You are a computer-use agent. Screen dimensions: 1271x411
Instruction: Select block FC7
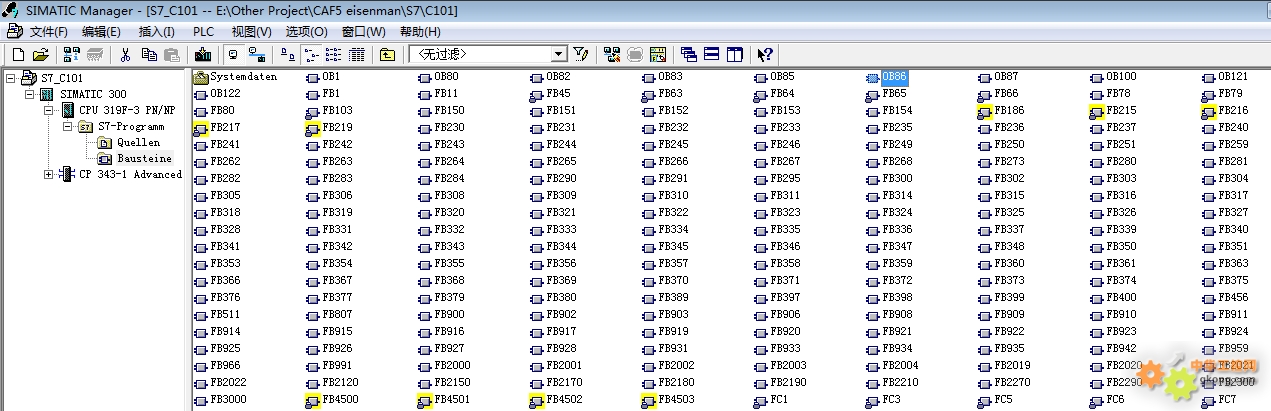(1219, 400)
